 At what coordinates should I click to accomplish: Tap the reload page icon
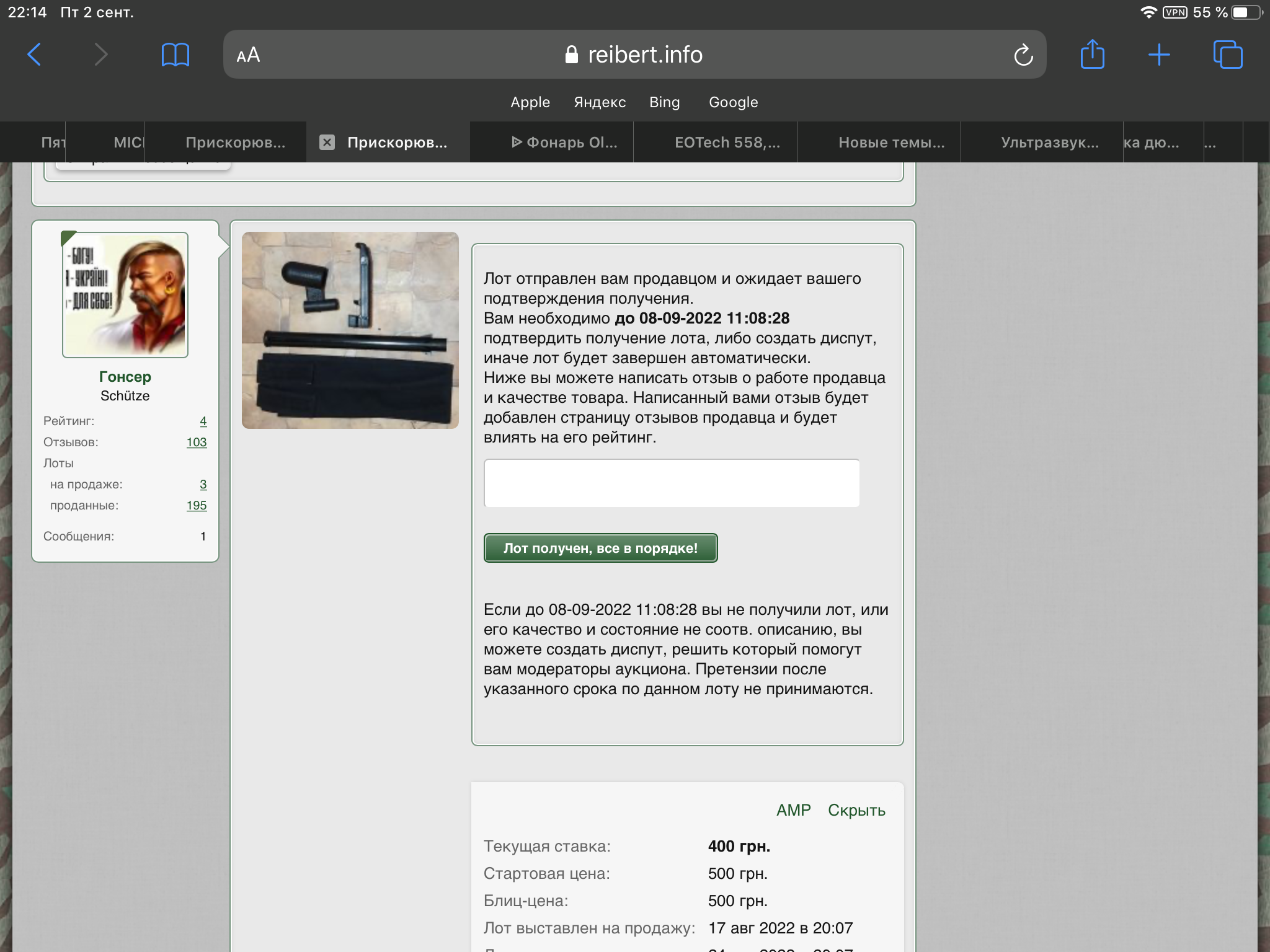1023,55
